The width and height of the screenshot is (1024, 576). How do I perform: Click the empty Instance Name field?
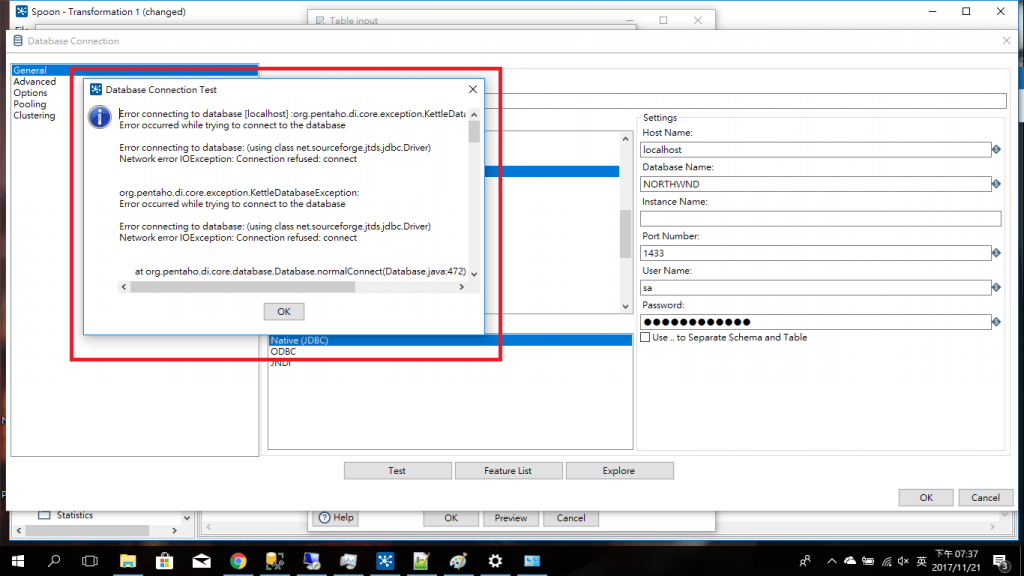tap(820, 219)
